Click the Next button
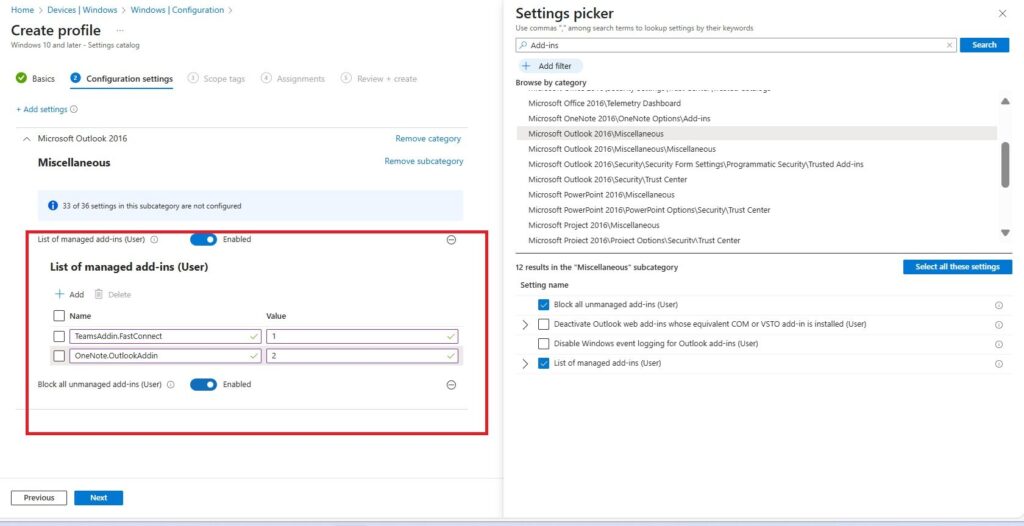The width and height of the screenshot is (1024, 526). [x=98, y=498]
